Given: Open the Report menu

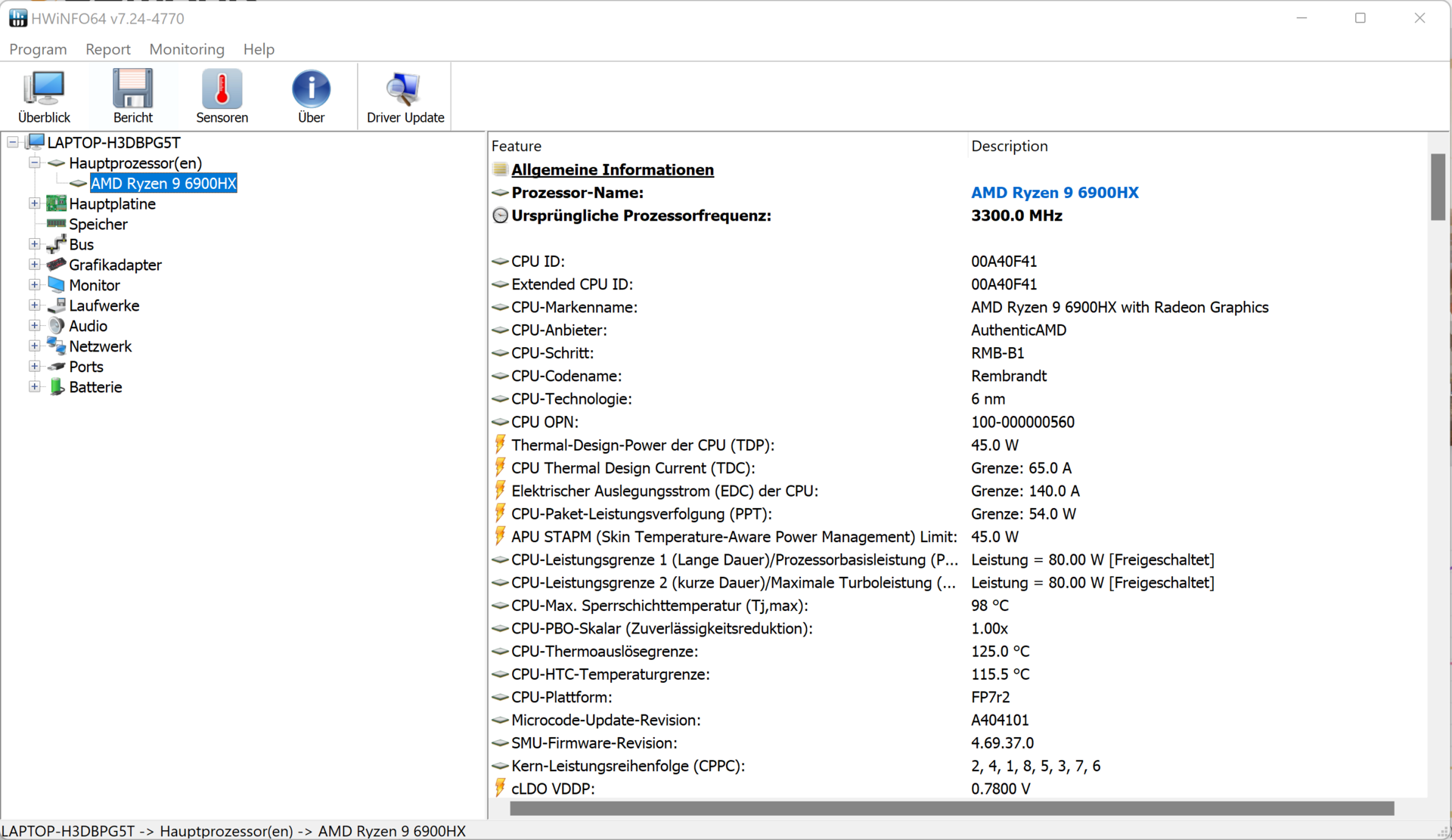Looking at the screenshot, I should pos(107,49).
